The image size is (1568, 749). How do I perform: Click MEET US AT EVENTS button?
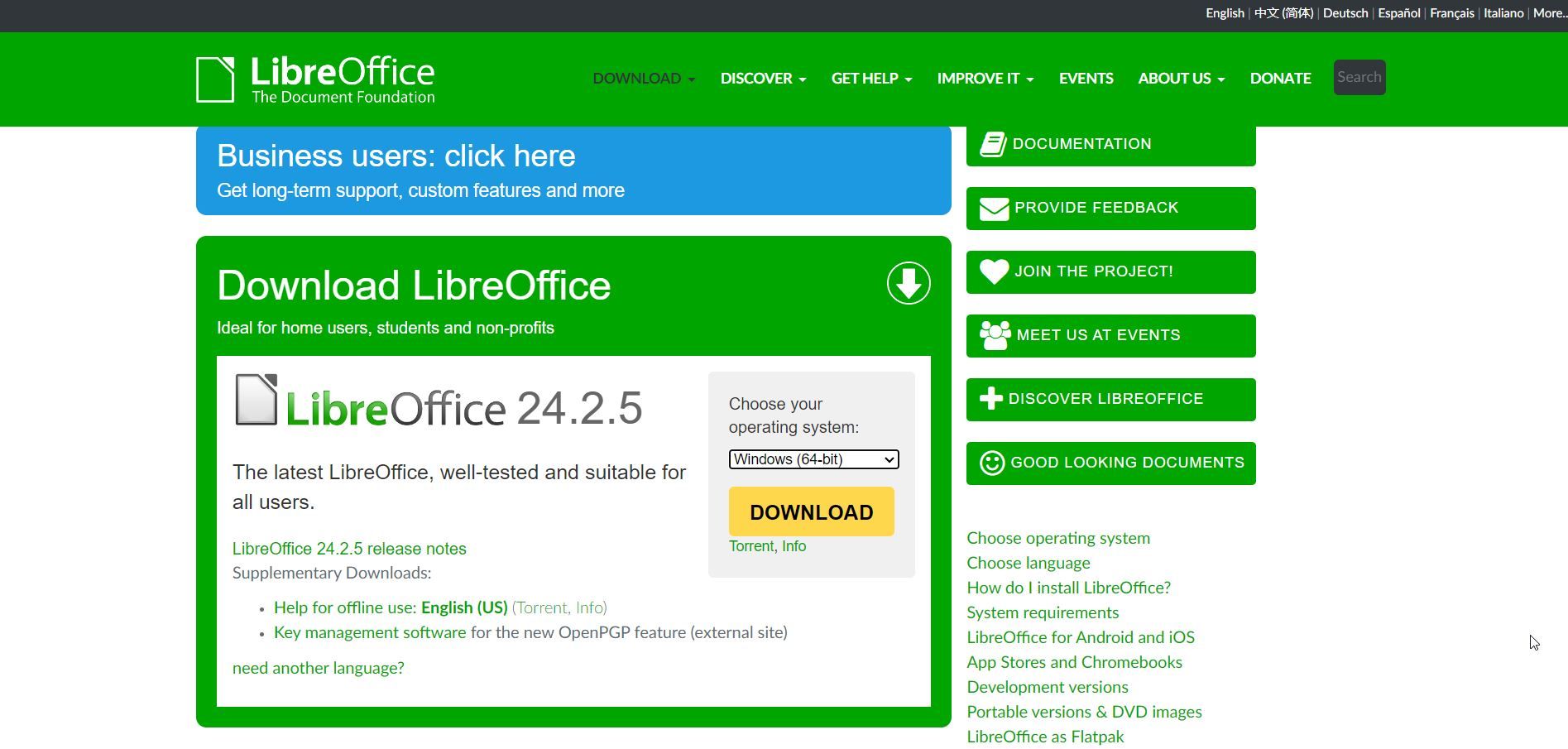pyautogui.click(x=1111, y=336)
